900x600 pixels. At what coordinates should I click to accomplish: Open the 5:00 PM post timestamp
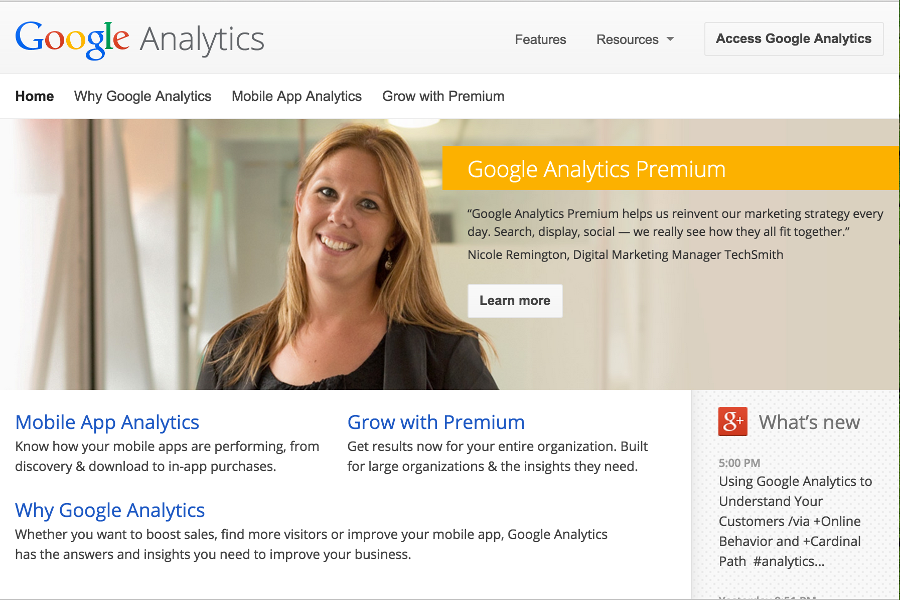coord(739,463)
